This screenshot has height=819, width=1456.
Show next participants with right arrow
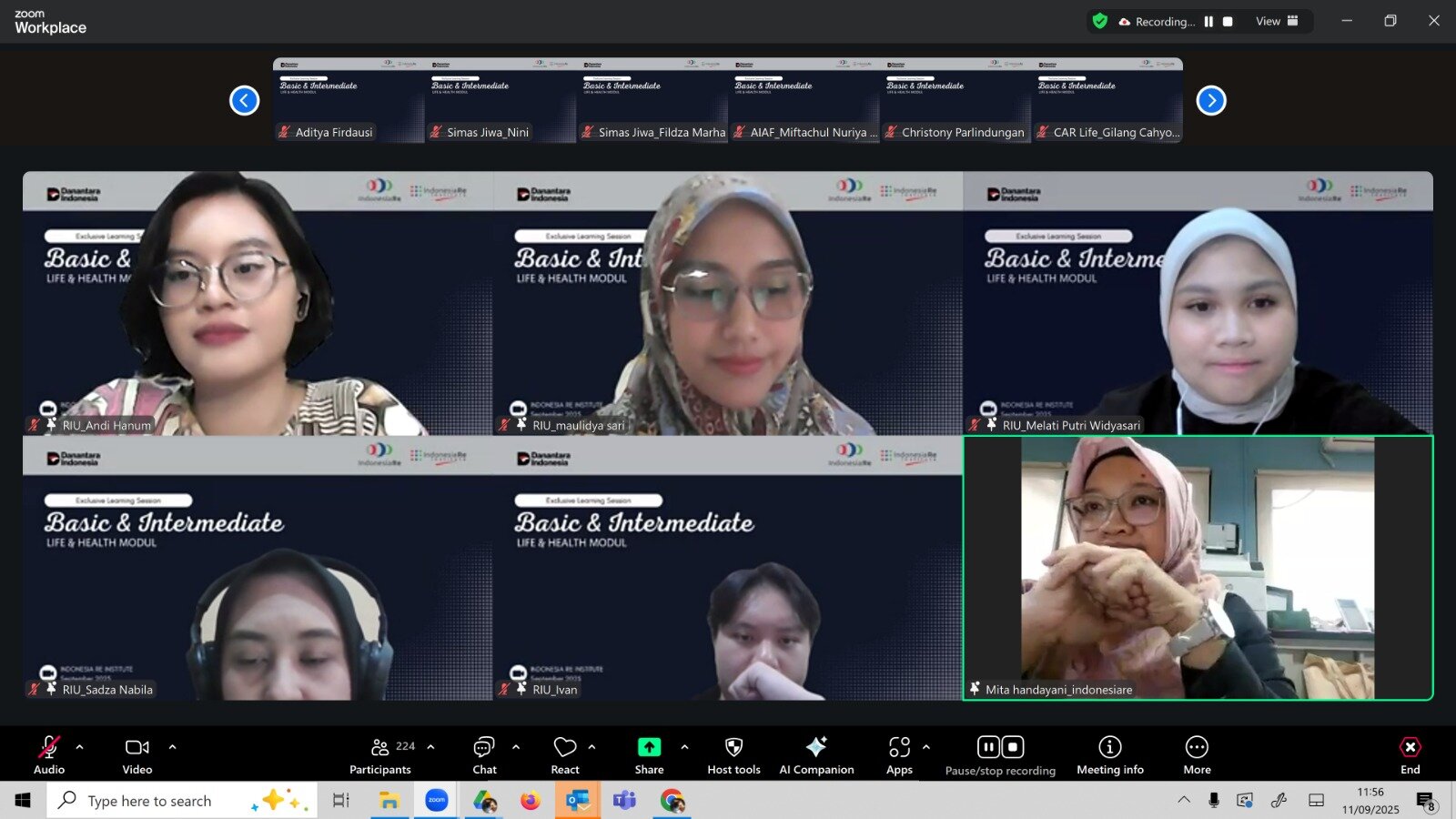pyautogui.click(x=1211, y=100)
